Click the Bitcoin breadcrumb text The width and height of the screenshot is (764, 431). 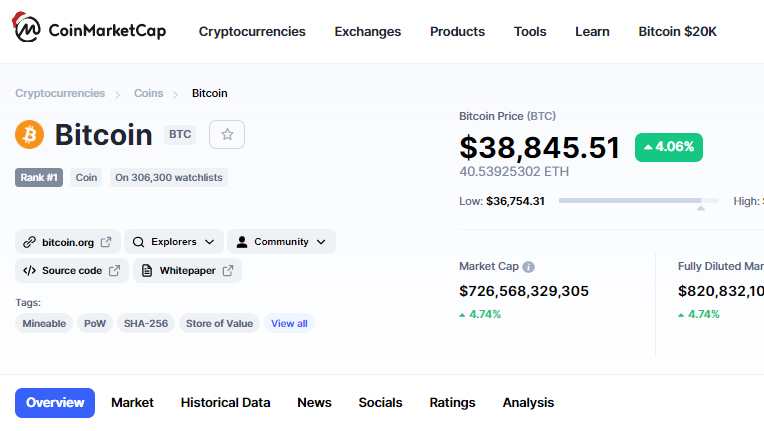(210, 93)
